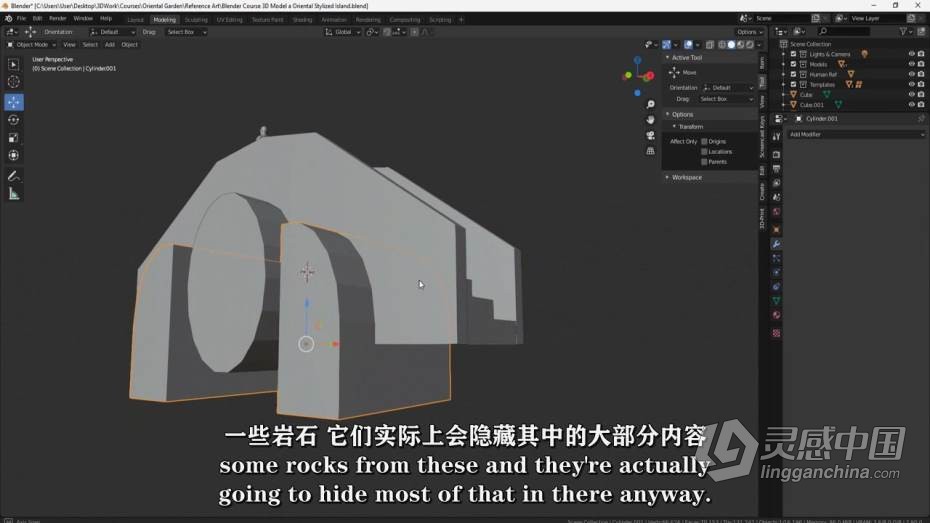Switch to Material Preview shading
The width and height of the screenshot is (930, 523).
(740, 44)
